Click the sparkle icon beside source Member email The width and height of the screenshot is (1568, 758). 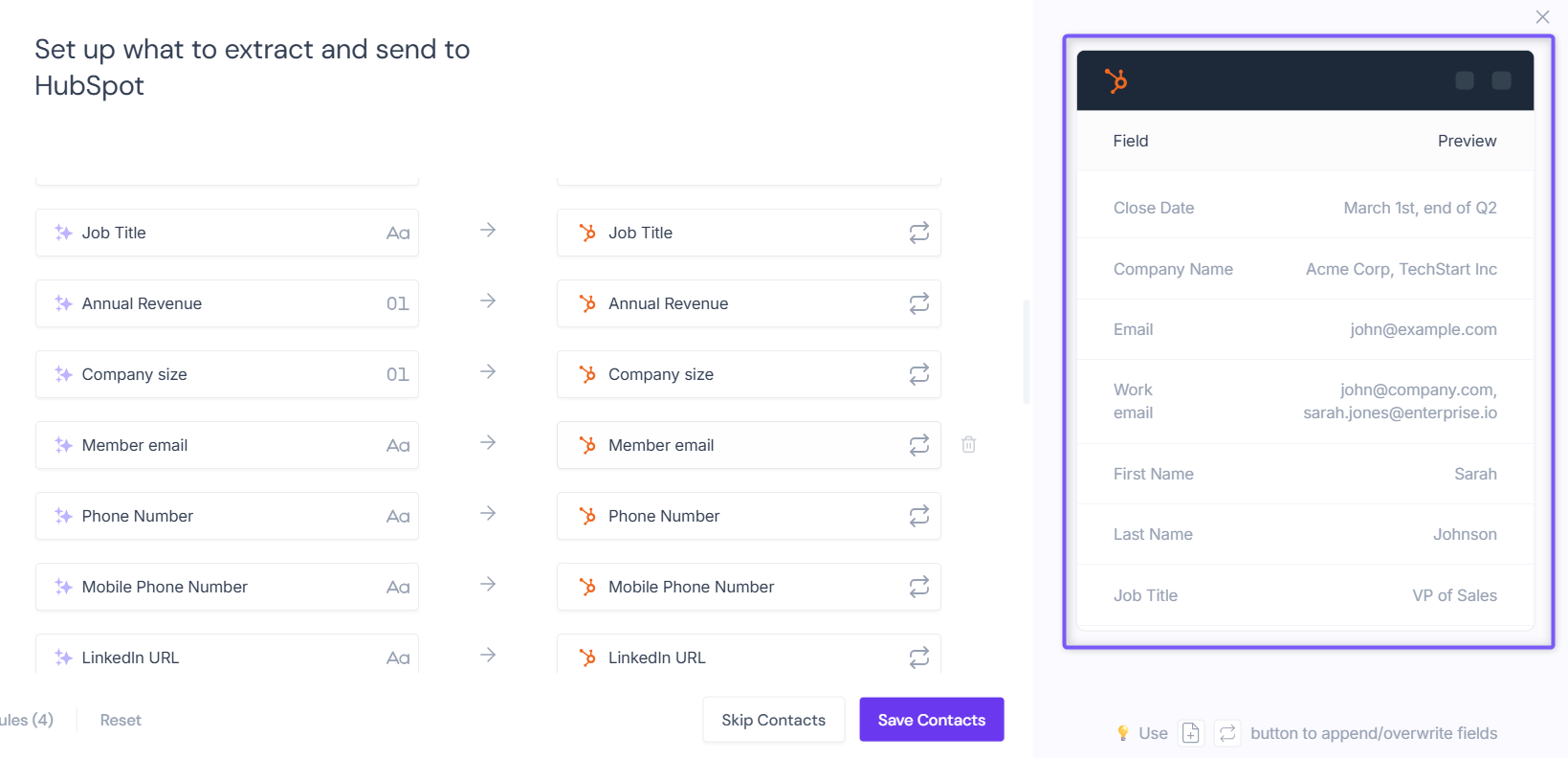[63, 445]
